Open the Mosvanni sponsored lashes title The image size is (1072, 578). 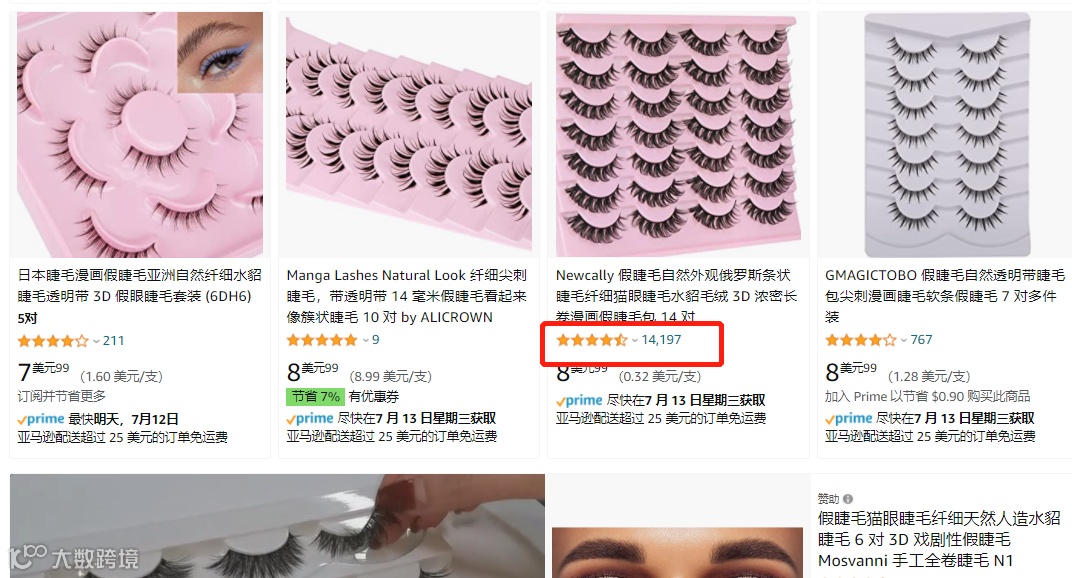click(939, 540)
